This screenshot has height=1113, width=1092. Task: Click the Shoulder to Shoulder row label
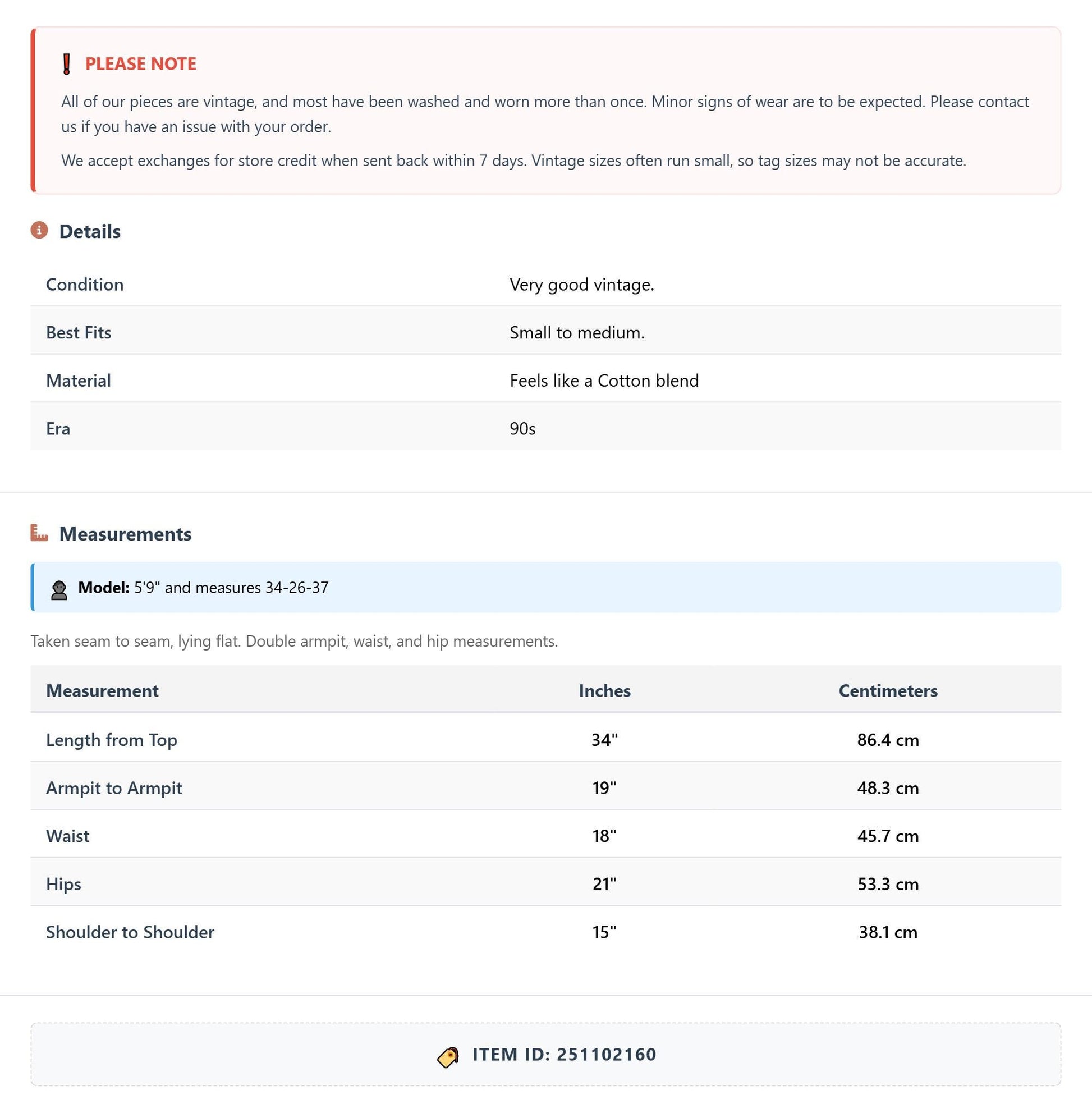(130, 932)
